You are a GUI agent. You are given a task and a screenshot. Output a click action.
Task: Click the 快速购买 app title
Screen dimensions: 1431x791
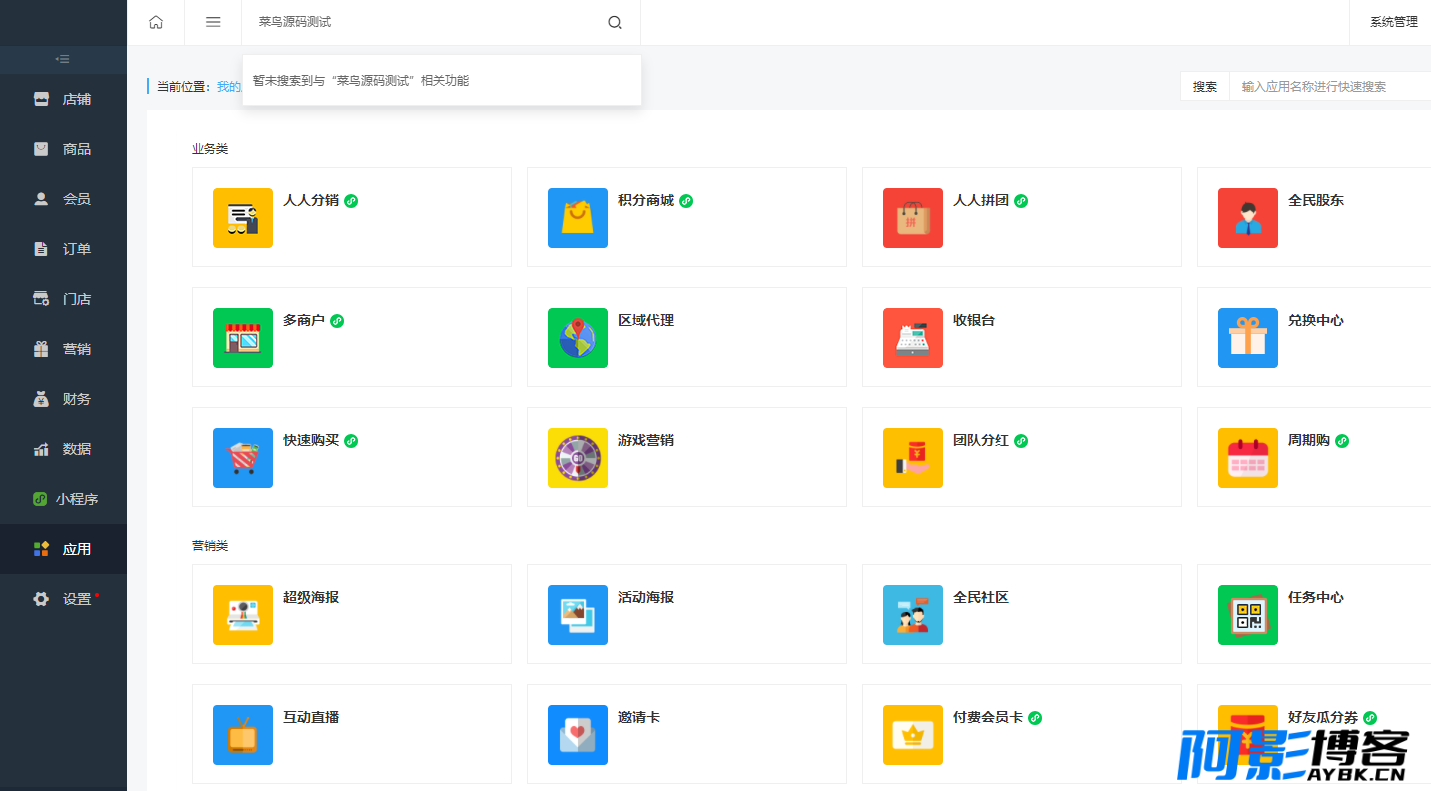311,440
